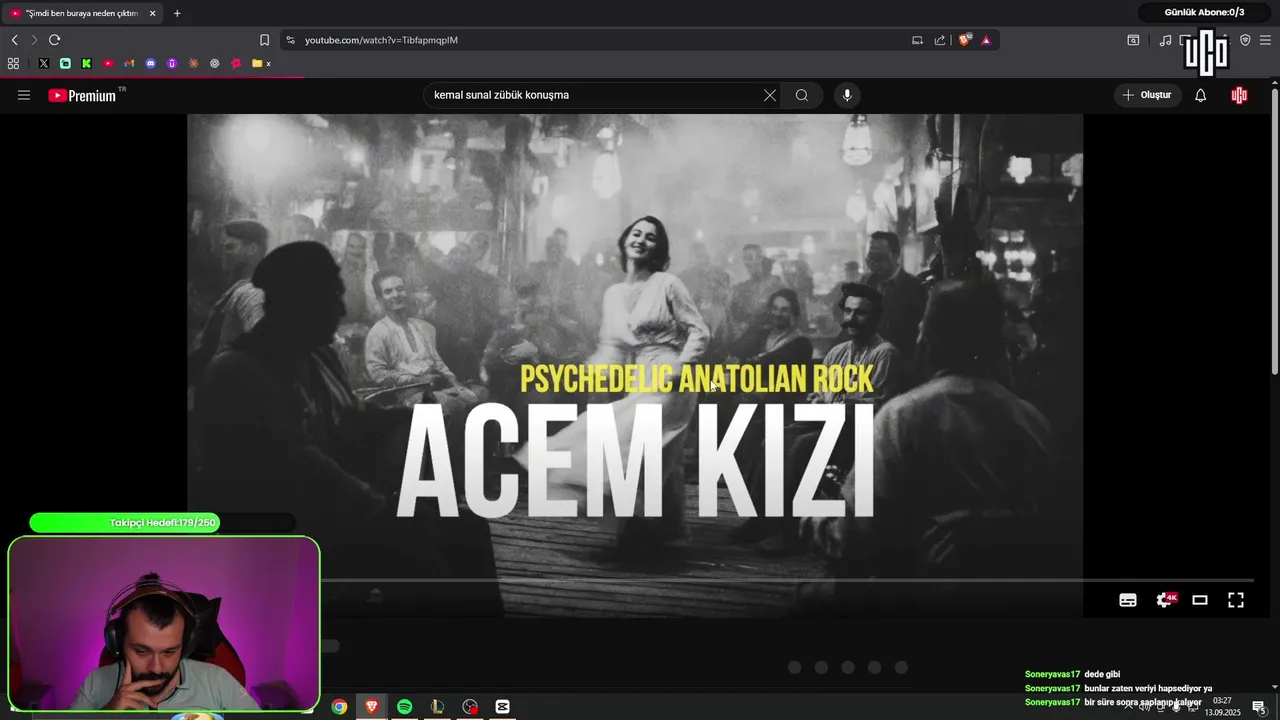The image size is (1280, 720).
Task: Open YouTube guide hamburger menu
Action: (24, 95)
